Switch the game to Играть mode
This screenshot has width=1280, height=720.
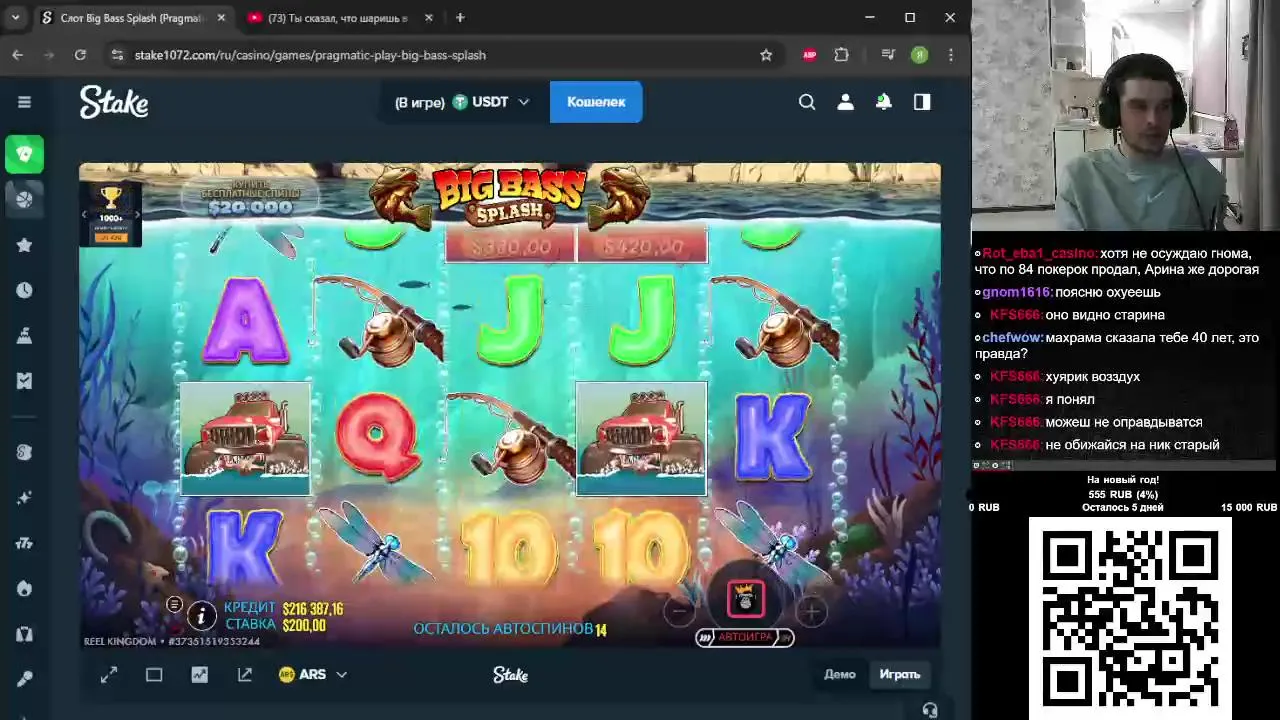(900, 674)
